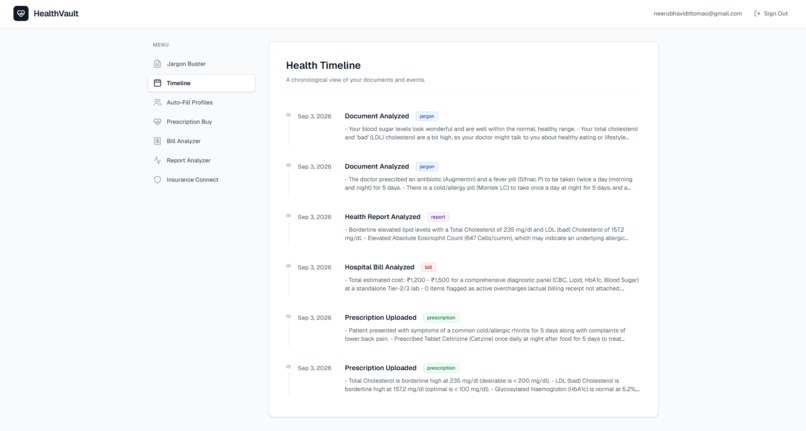Open the cholesterol Prescription Uploaded entry
The image size is (806, 431).
(380, 368)
